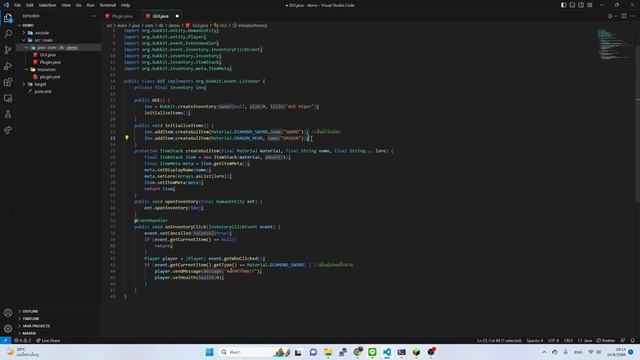Image resolution: width=640 pixels, height=360 pixels.
Task: Open the Terminal menu
Action: tap(108, 5)
